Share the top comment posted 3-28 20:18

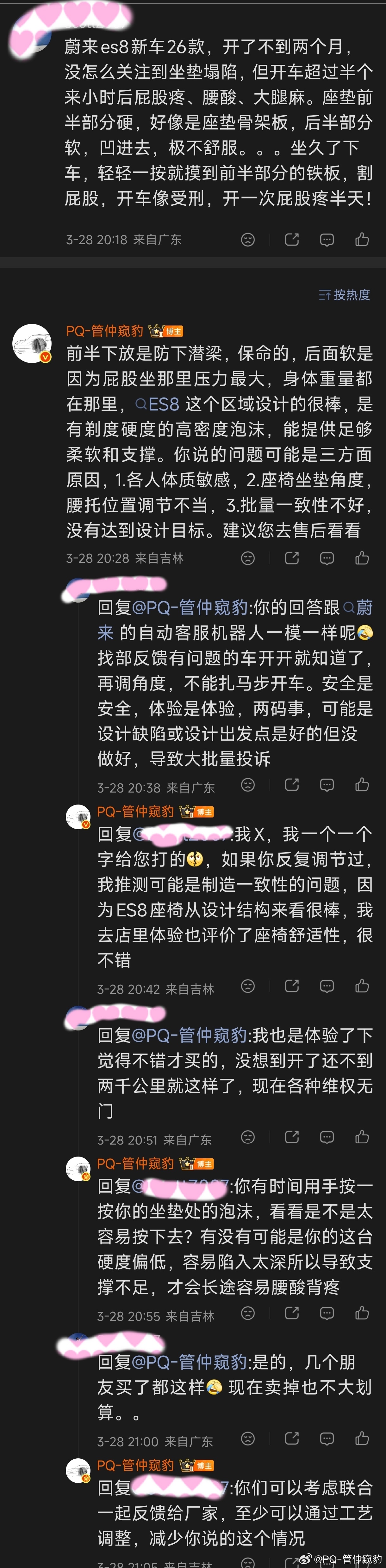click(x=292, y=239)
